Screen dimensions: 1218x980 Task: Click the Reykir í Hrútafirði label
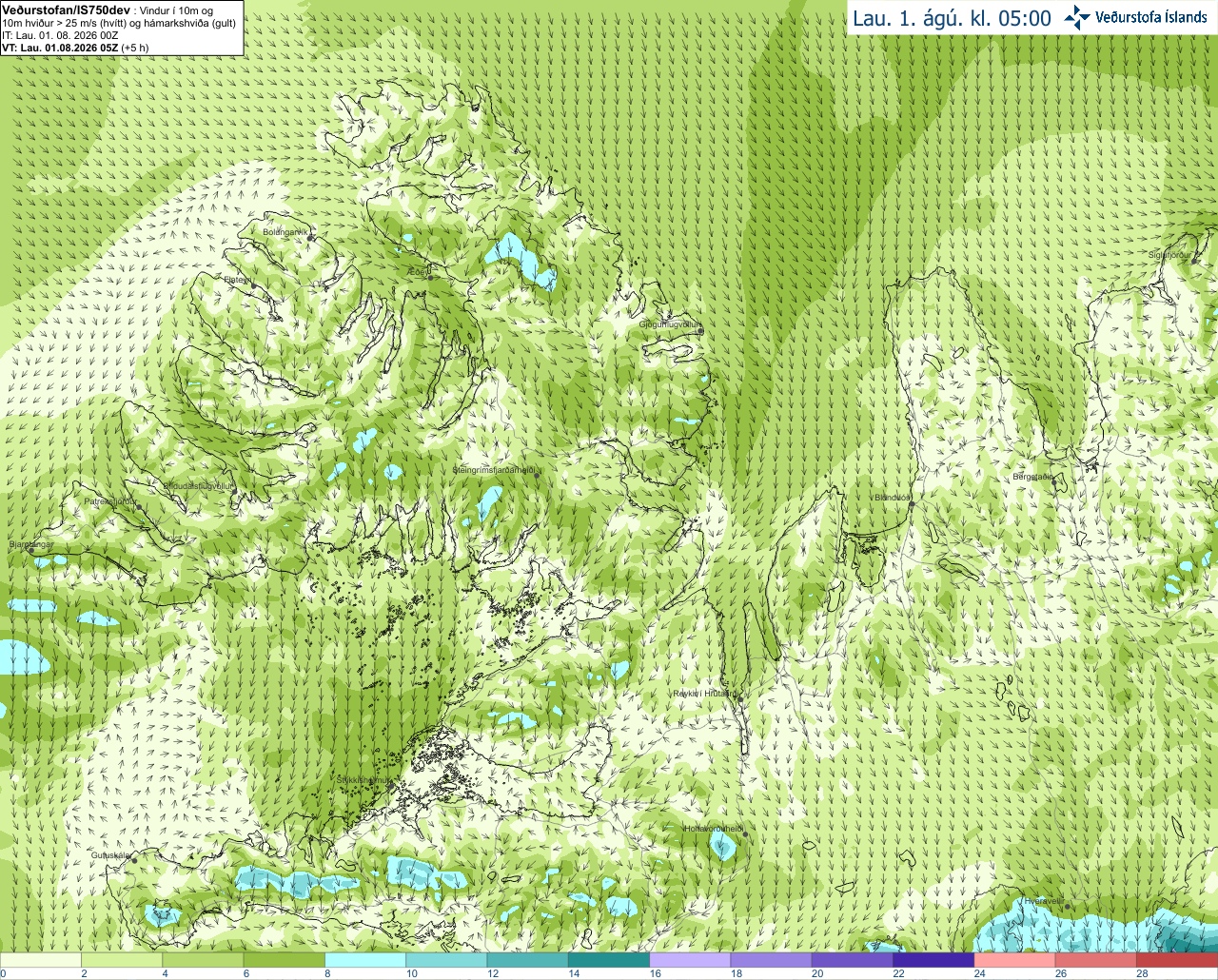coord(704,694)
